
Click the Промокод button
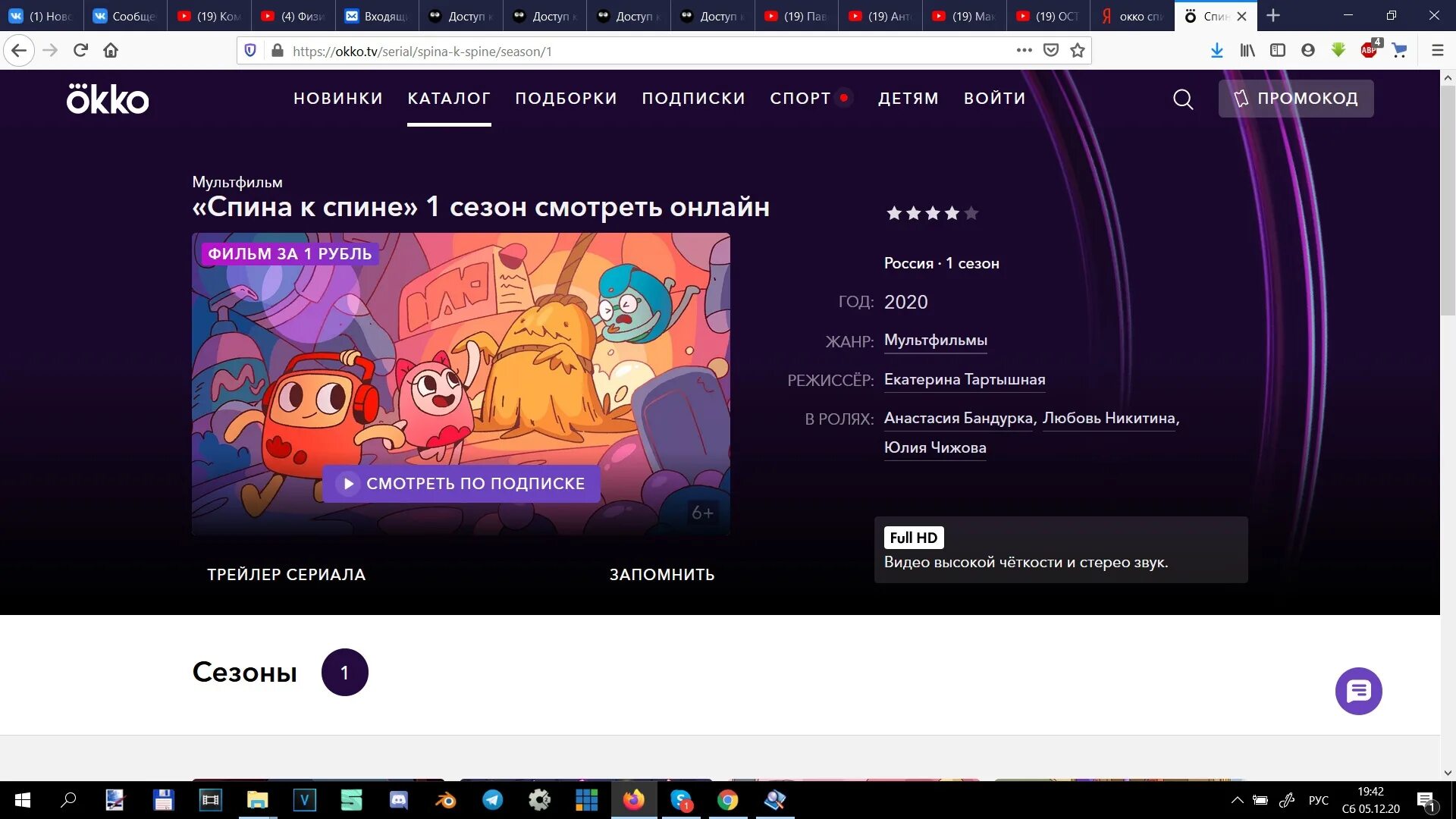pyautogui.click(x=1295, y=99)
